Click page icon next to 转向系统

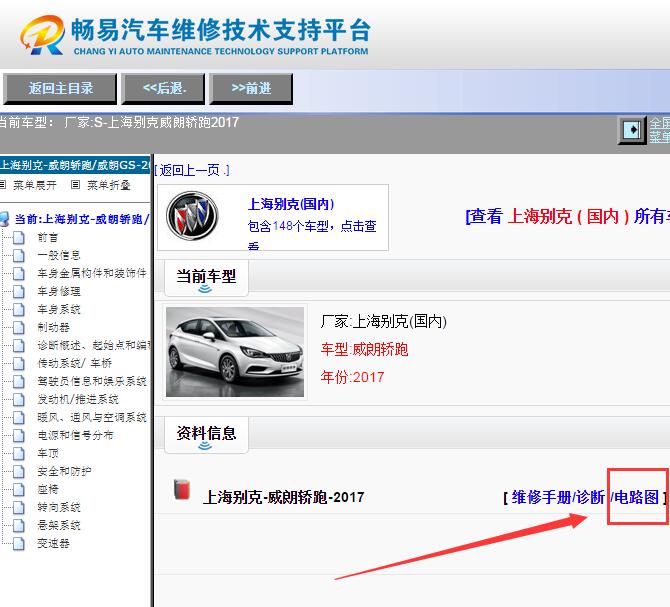(x=18, y=507)
